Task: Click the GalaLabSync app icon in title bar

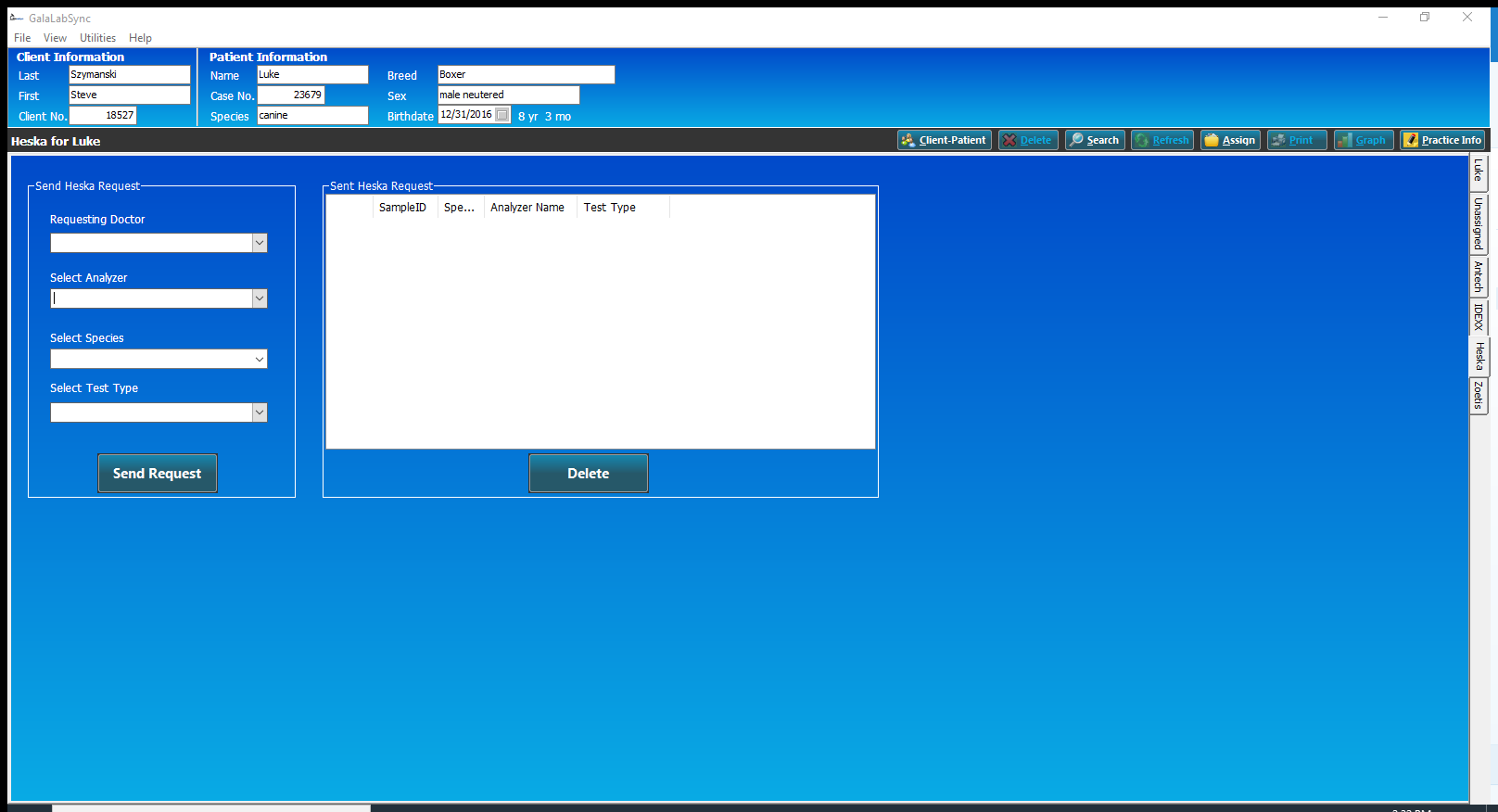Action: (x=16, y=18)
